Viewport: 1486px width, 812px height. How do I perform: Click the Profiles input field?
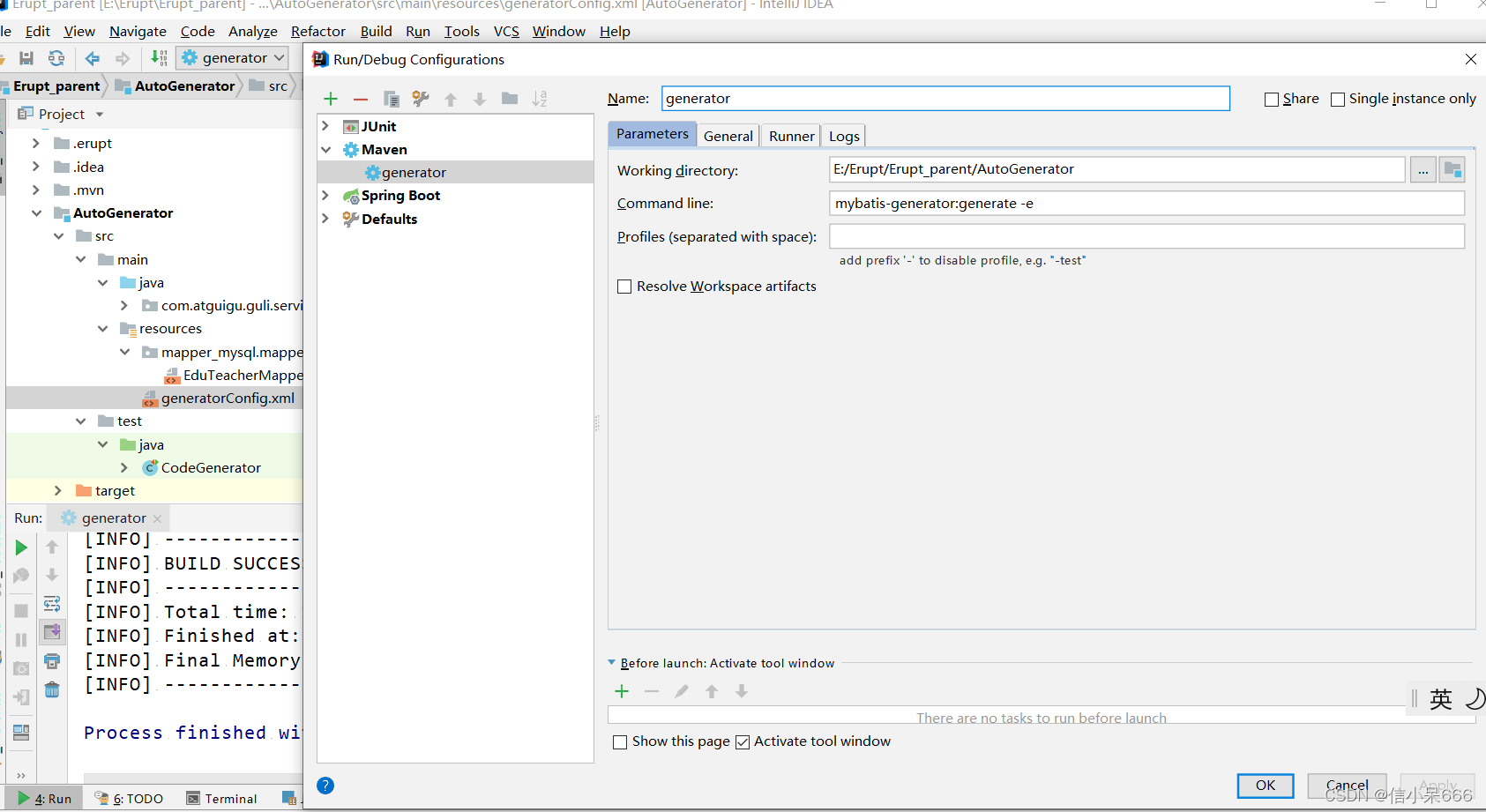(1146, 236)
